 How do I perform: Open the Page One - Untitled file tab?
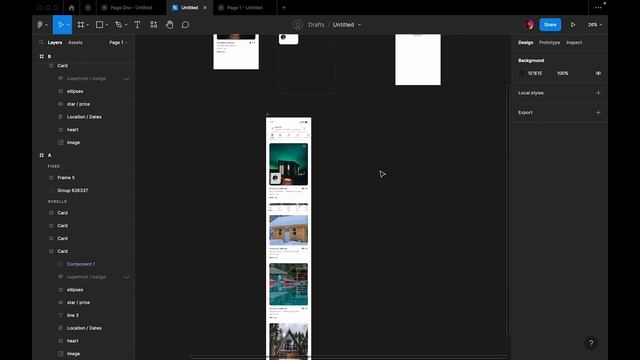click(x=131, y=7)
